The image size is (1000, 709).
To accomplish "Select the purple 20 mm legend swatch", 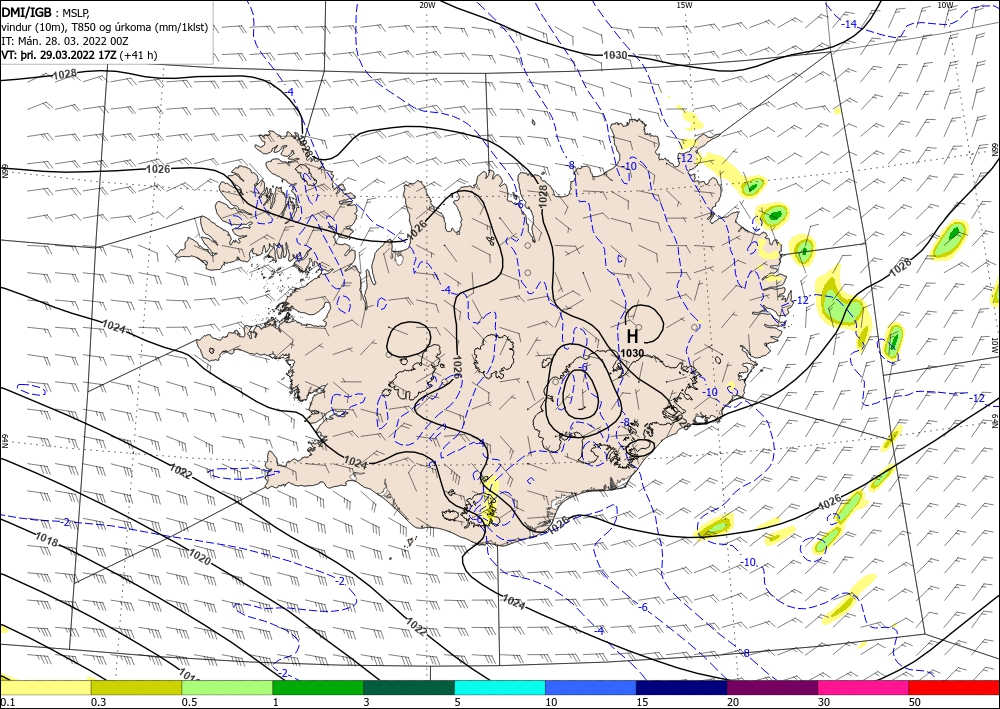I will point(772,687).
